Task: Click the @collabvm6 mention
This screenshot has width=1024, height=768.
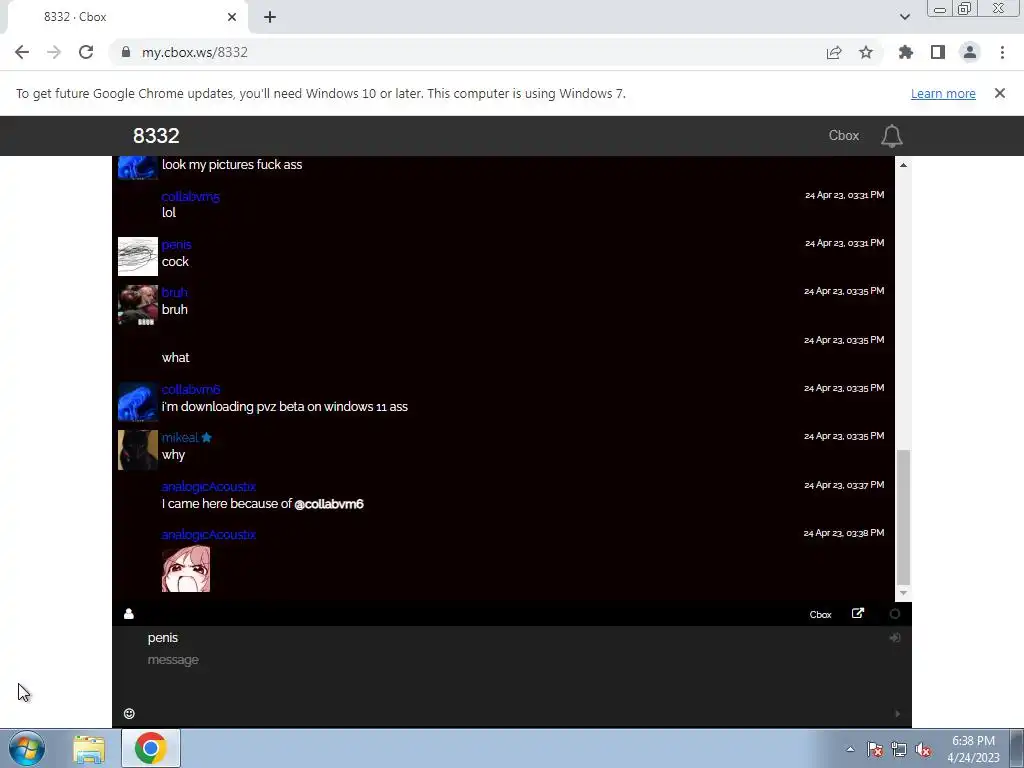Action: point(329,504)
